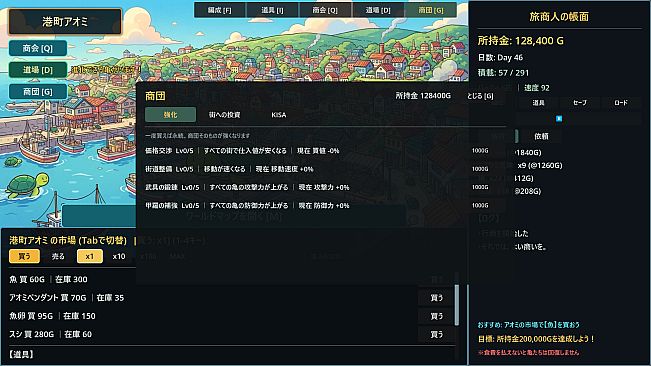Click the 所持金: 128,400 G text
This screenshot has height=366, width=651.
coord(520,41)
